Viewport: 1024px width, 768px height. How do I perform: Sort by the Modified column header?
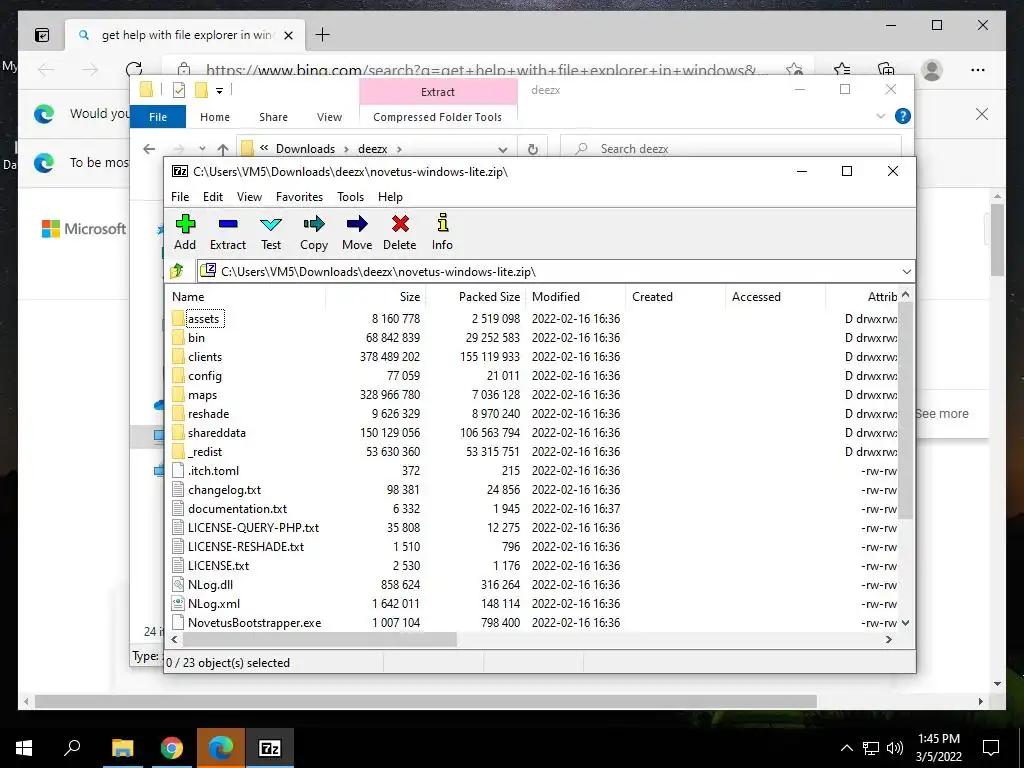(x=575, y=296)
